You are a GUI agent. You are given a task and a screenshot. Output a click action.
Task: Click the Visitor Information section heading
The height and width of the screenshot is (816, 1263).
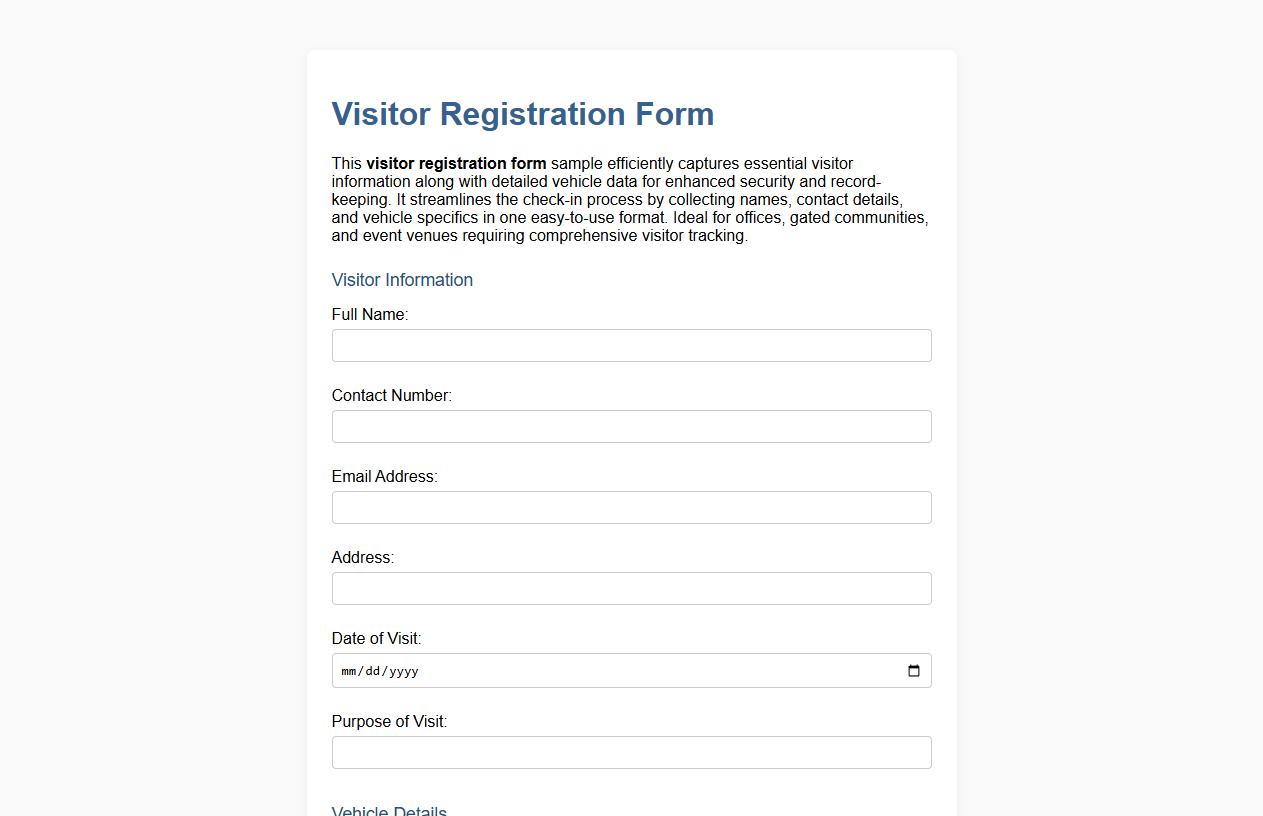[x=402, y=280]
